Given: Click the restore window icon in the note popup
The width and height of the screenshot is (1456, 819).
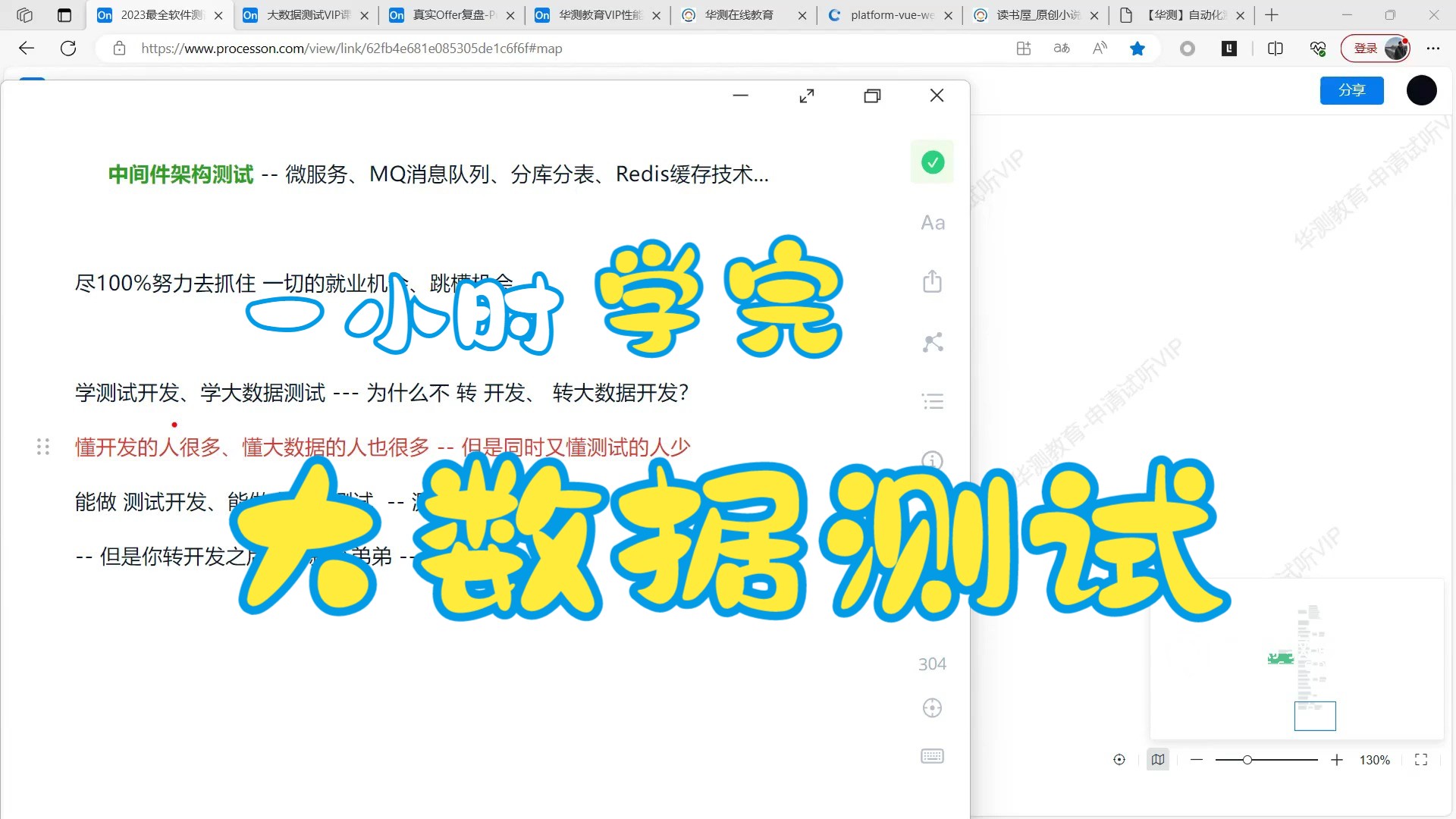Looking at the screenshot, I should click(872, 96).
